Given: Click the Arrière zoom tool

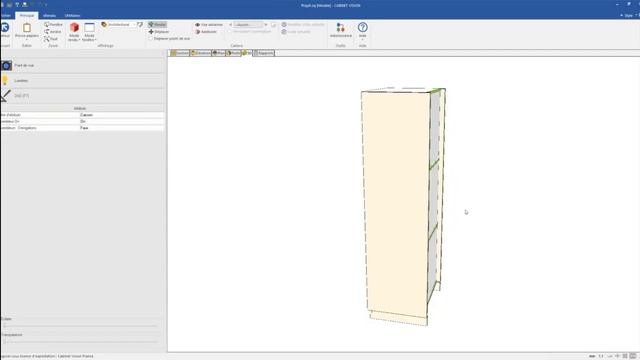Looking at the screenshot, I should click(x=53, y=31).
